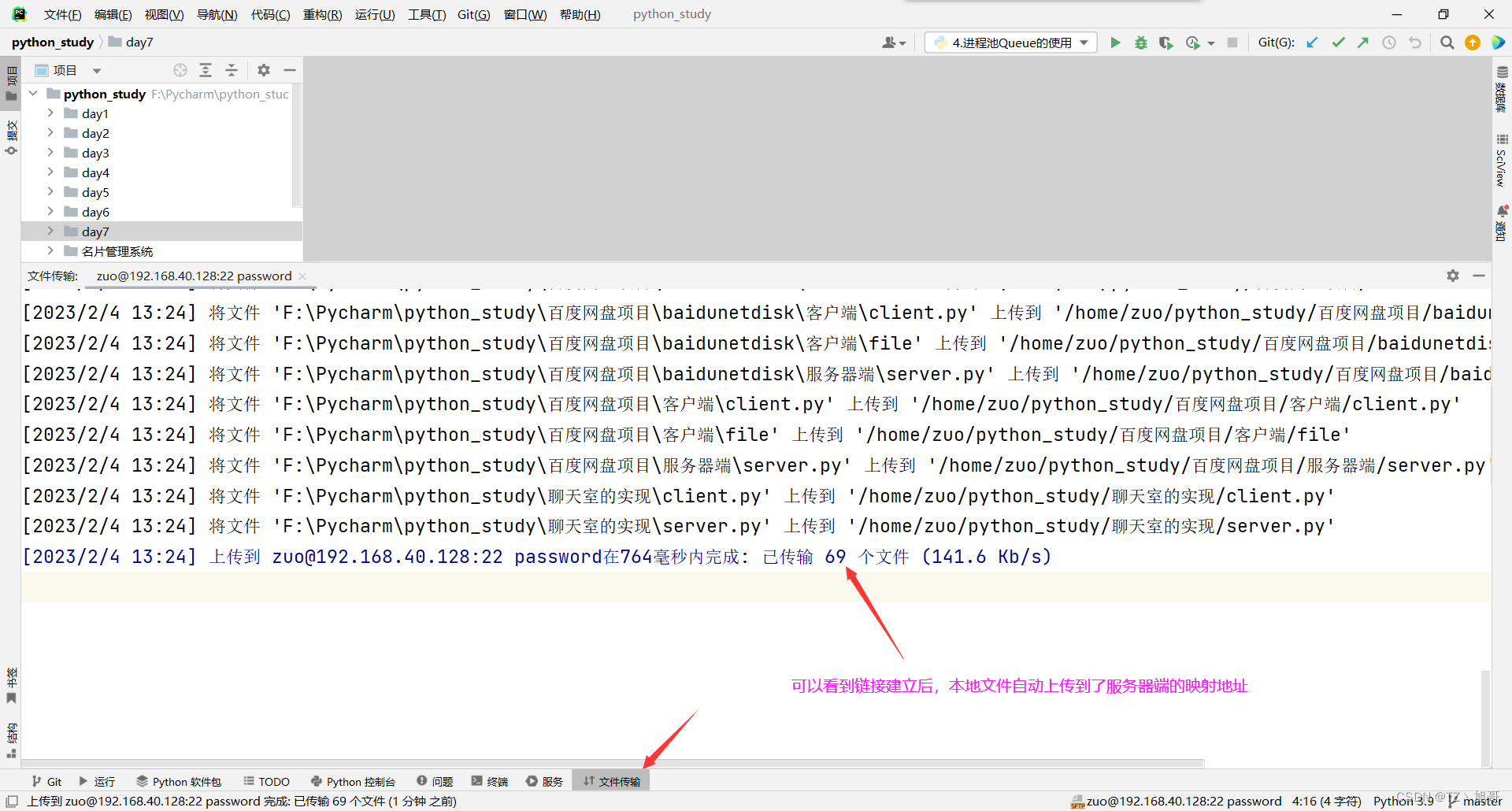Click SFTP server zuo@192.168.40.128:22 in status bar
The height and width of the screenshot is (811, 1512).
click(1177, 801)
